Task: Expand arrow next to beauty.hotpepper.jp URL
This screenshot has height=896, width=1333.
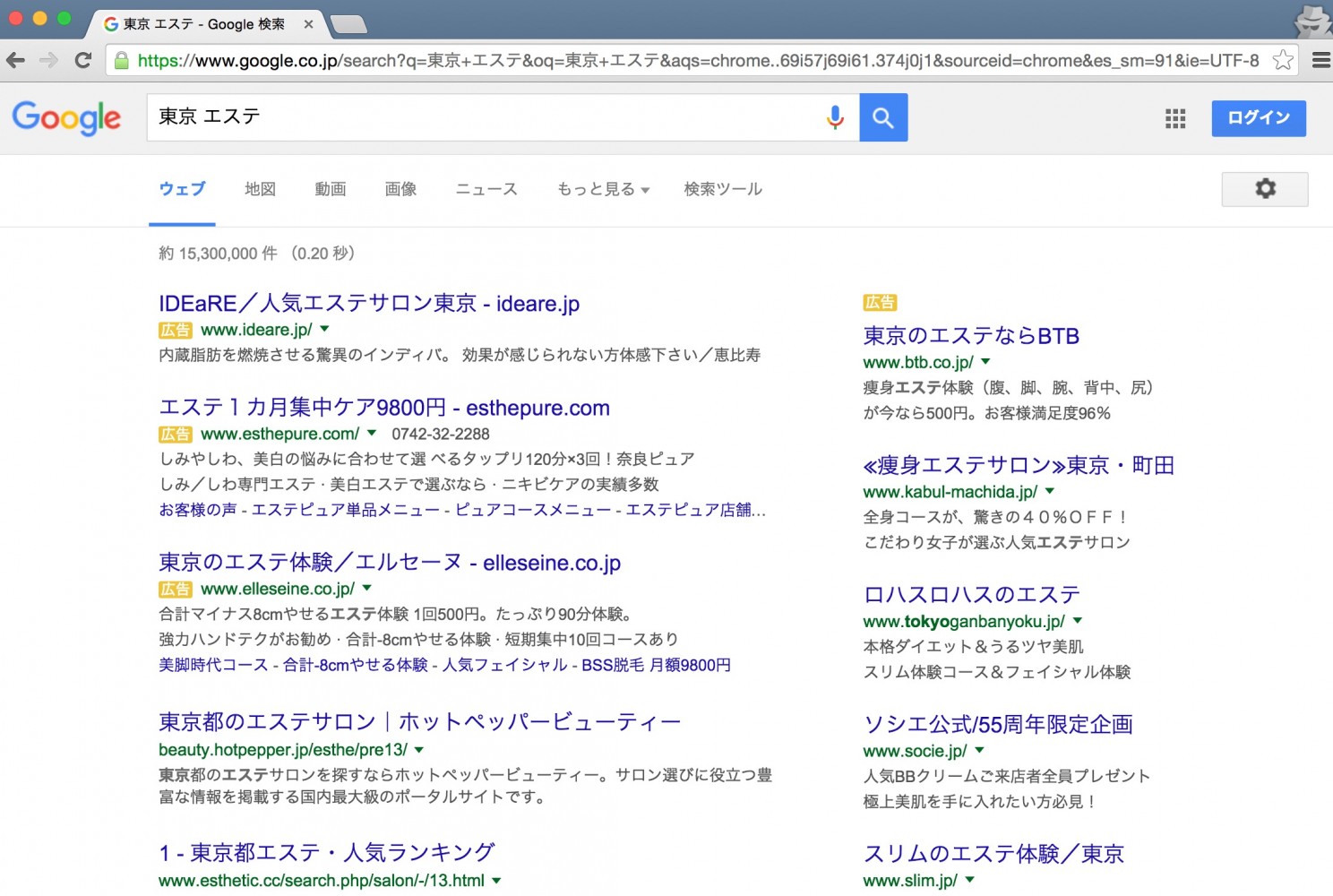Action: click(x=419, y=749)
